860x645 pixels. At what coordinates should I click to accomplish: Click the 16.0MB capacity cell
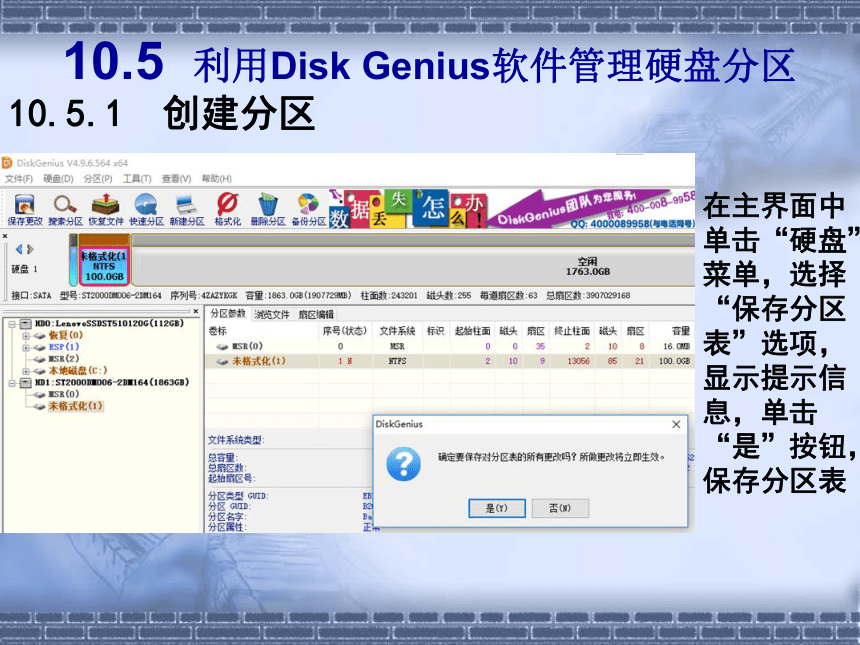click(676, 347)
